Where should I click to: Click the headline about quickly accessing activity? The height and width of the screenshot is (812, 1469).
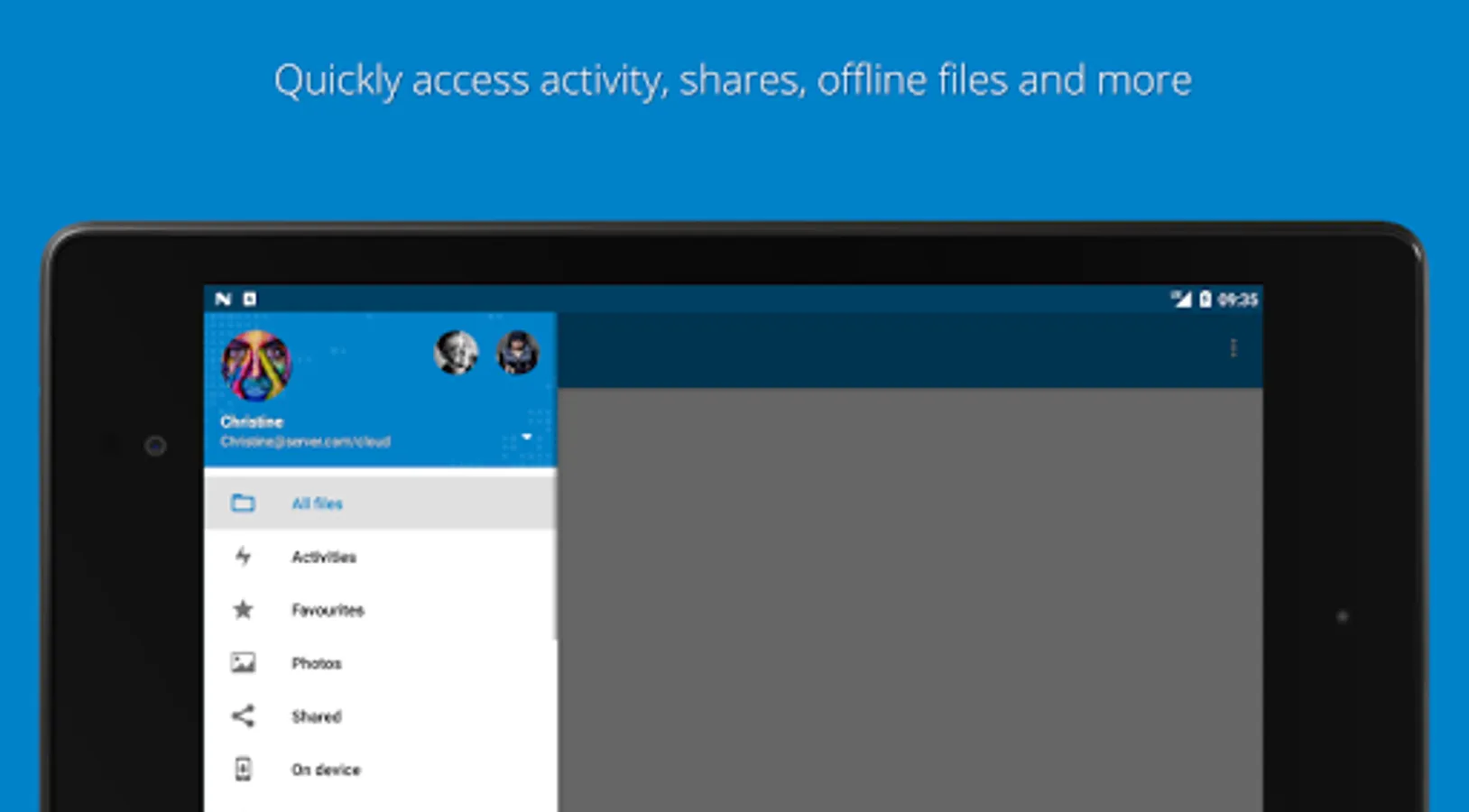733,80
